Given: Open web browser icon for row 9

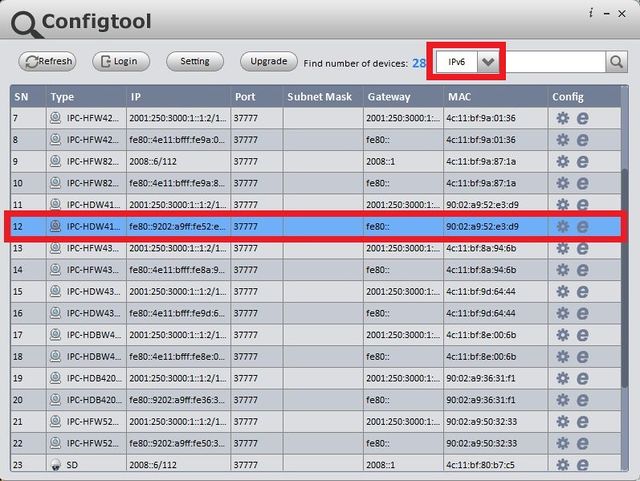Looking at the screenshot, I should pos(582,162).
